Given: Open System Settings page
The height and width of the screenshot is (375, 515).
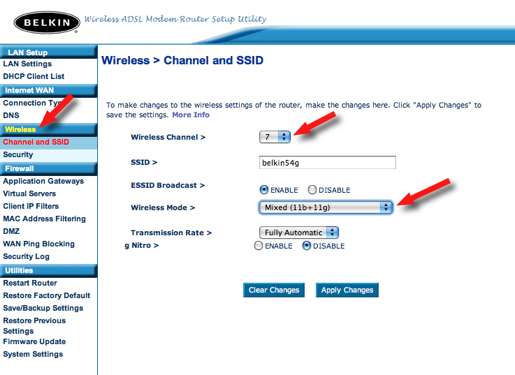Looking at the screenshot, I should click(x=33, y=354).
